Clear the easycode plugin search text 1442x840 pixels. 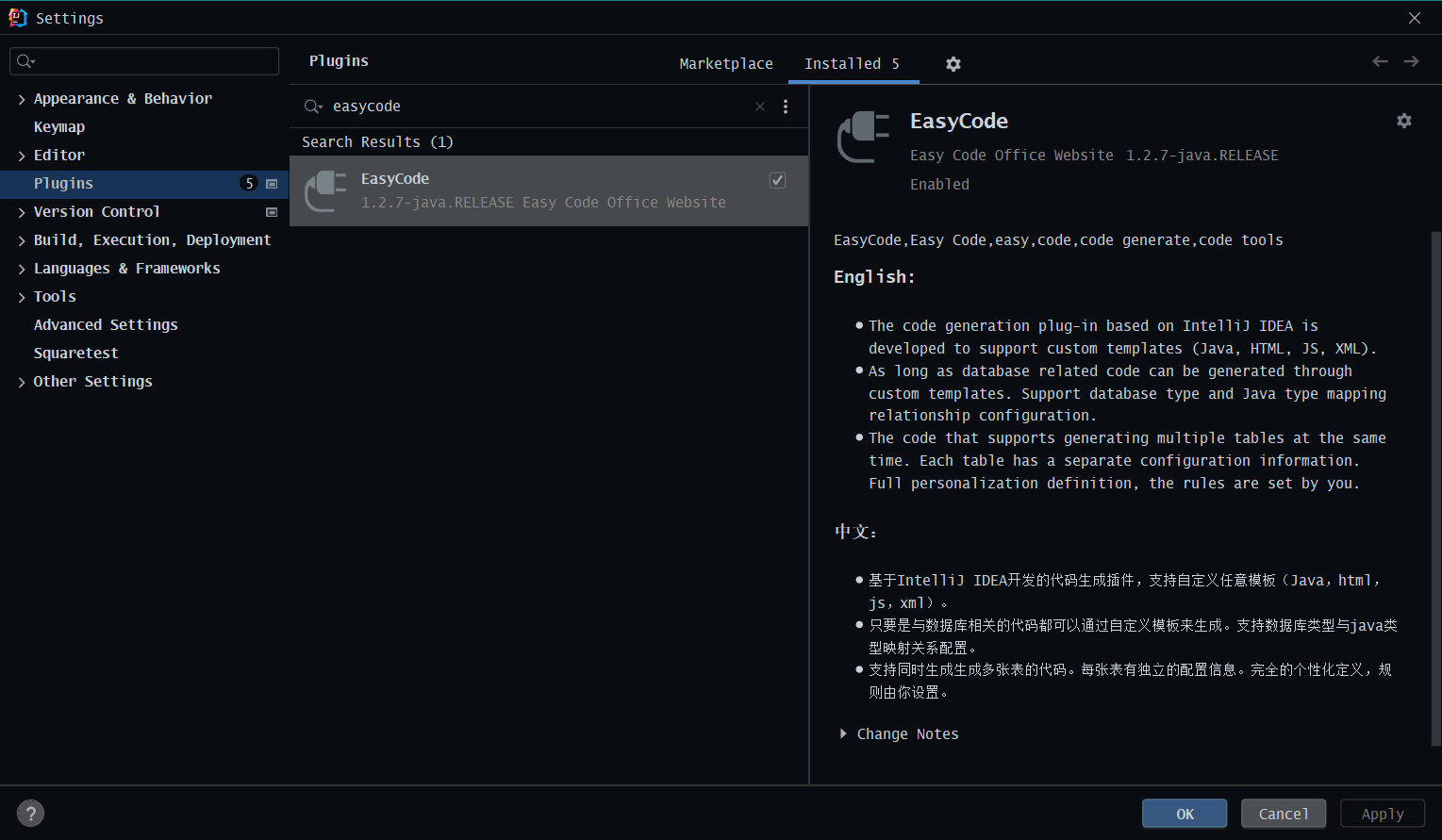coord(760,107)
